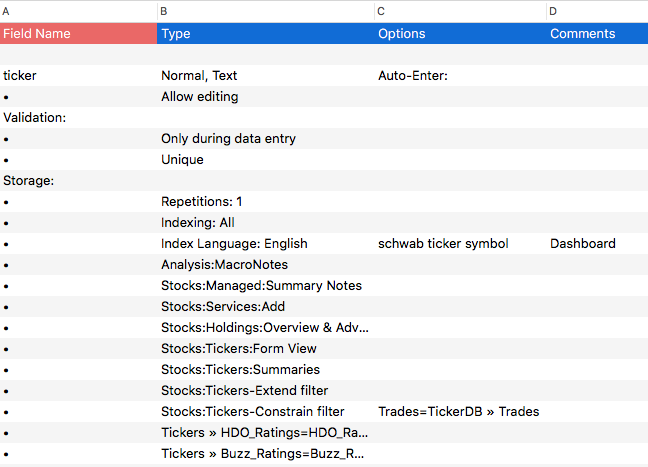Click the Comments header cell

tap(597, 33)
